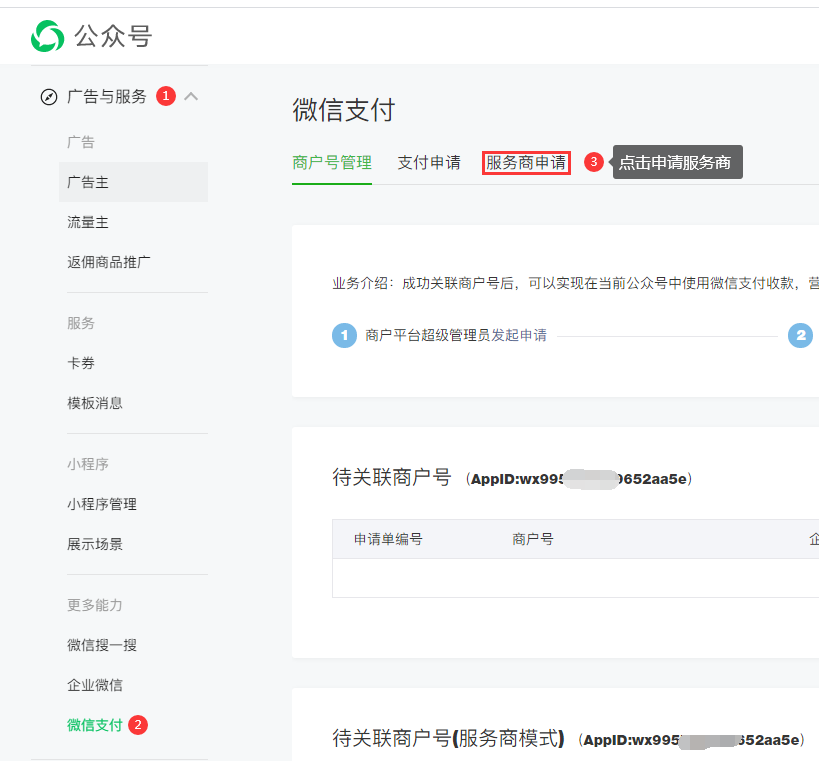Click the 微信支付 page heading

(x=343, y=110)
